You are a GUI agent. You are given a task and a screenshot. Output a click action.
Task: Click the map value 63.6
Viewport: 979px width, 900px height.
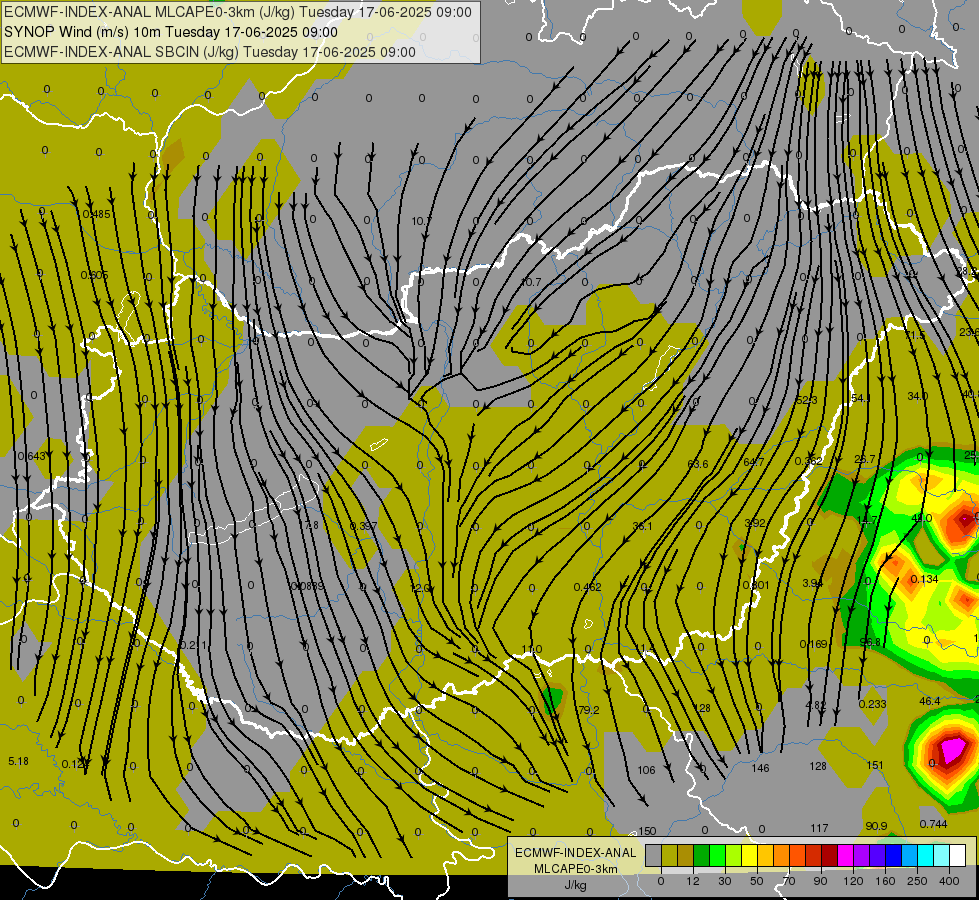click(x=697, y=464)
